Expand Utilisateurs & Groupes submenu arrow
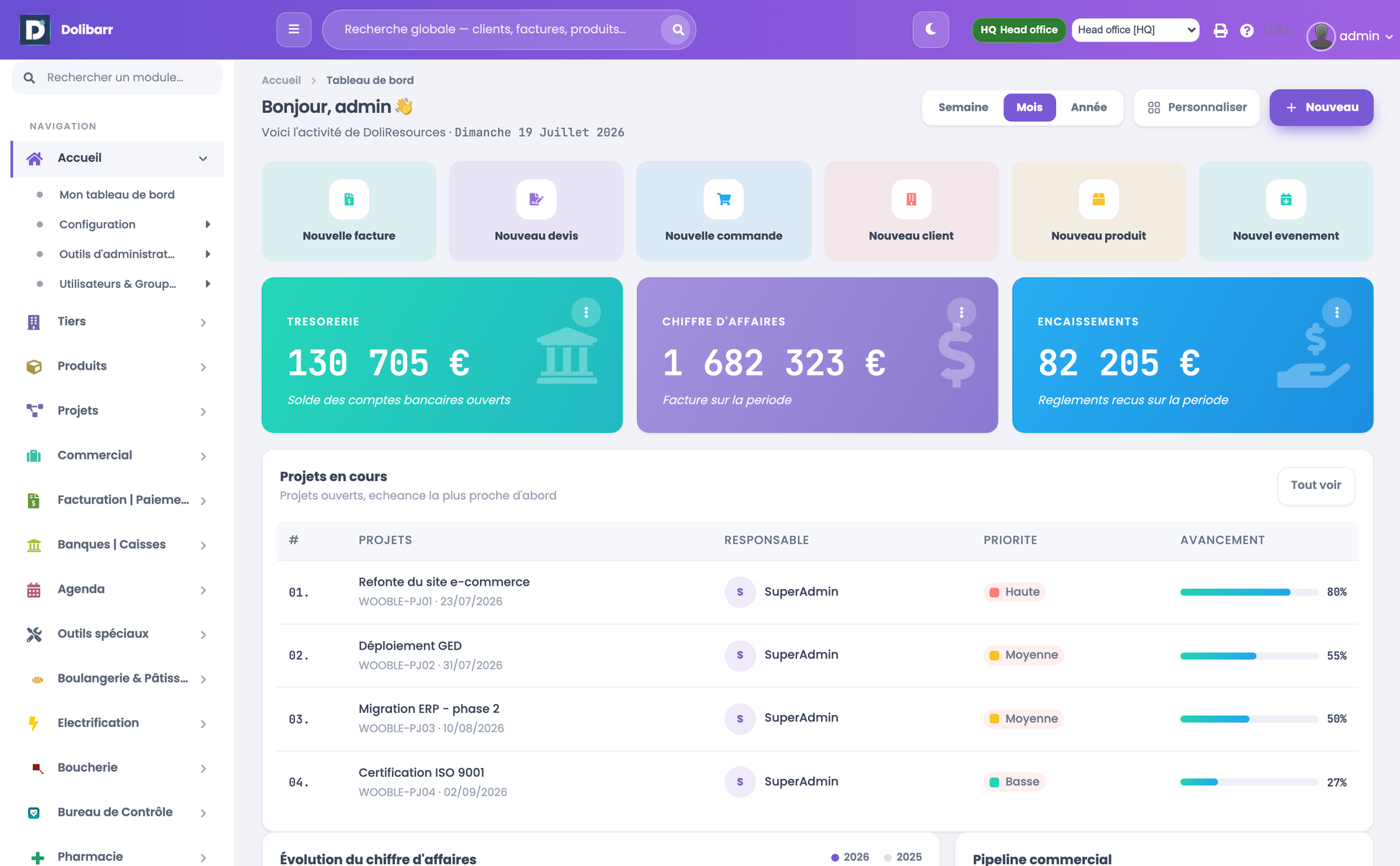 (x=207, y=284)
